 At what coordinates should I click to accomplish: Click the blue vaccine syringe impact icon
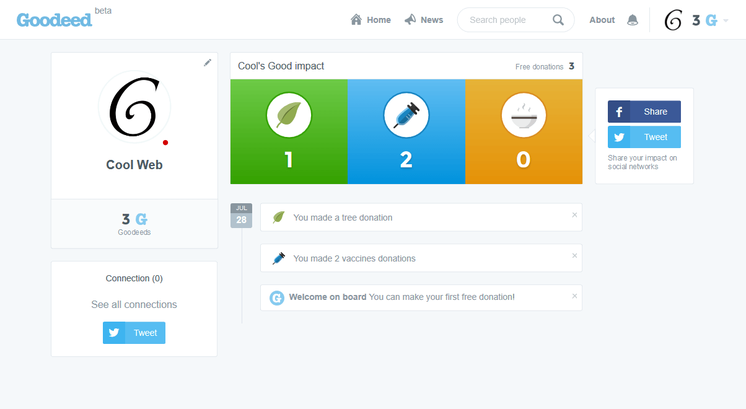point(406,115)
